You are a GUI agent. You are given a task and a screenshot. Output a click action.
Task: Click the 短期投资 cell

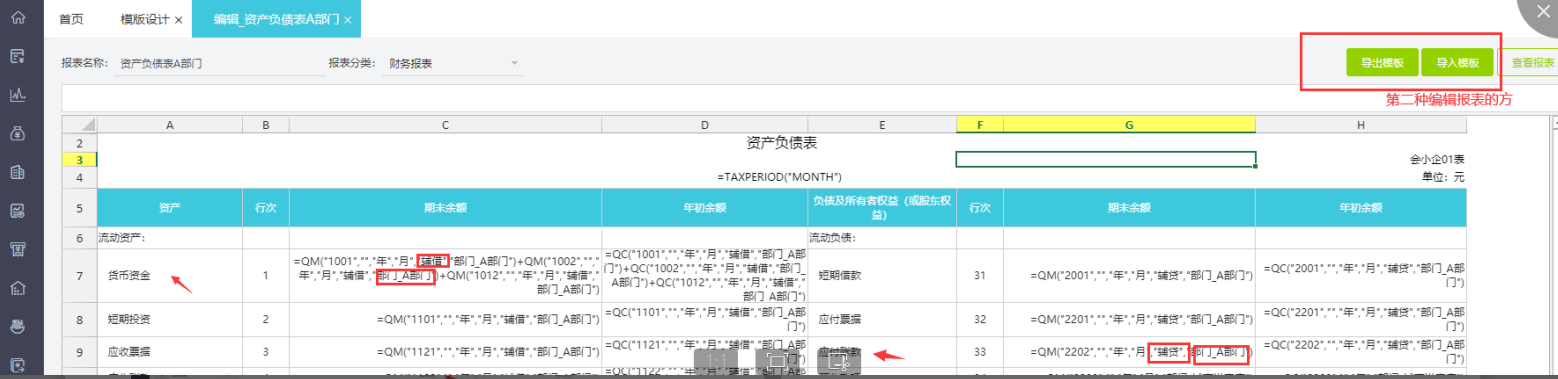[169, 319]
